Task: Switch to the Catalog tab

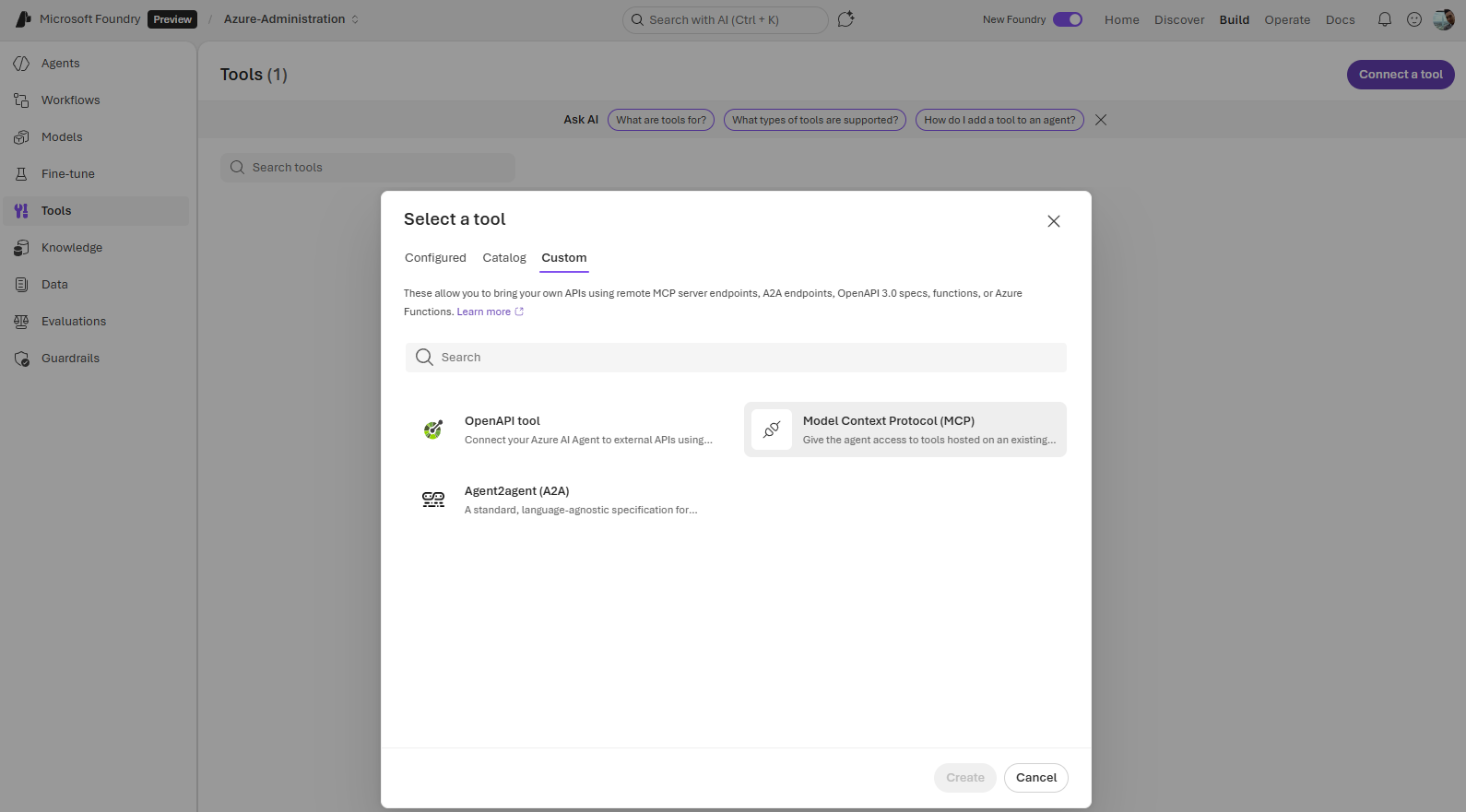Action: (504, 258)
